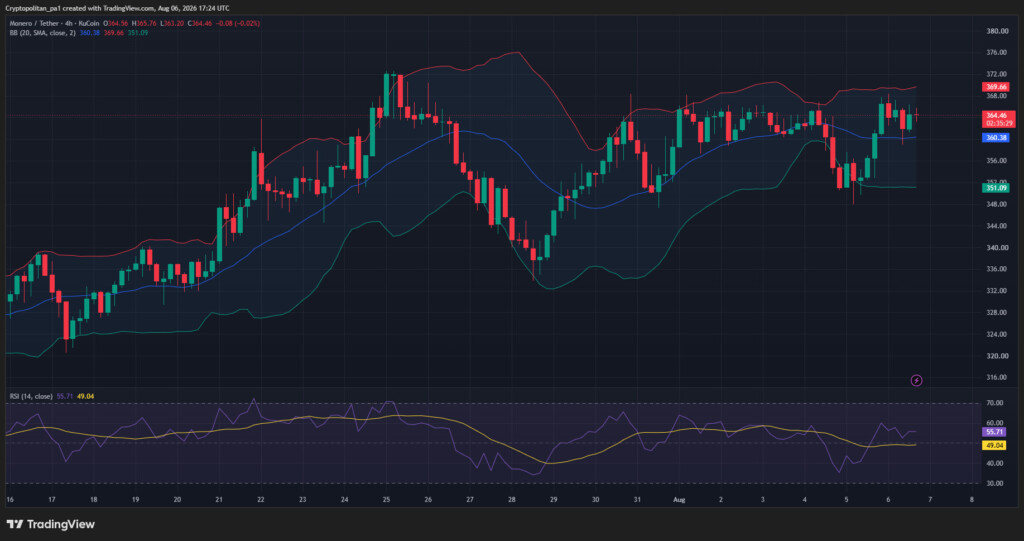Click date axis label 16
This screenshot has height=541, width=1024.
10,499
